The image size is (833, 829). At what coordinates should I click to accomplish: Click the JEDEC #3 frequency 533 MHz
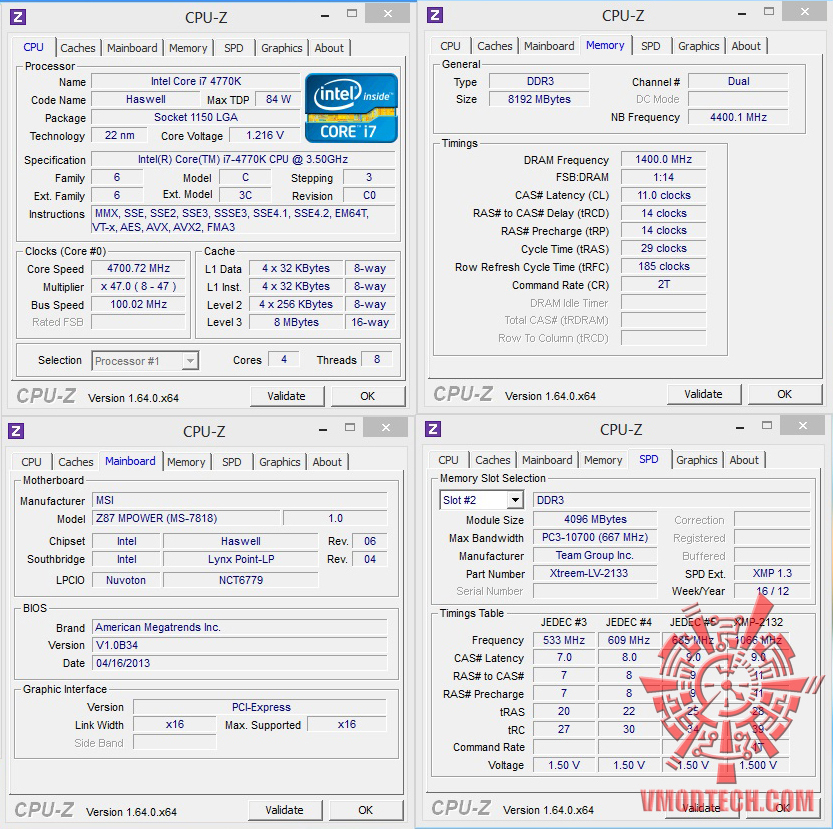pyautogui.click(x=564, y=640)
